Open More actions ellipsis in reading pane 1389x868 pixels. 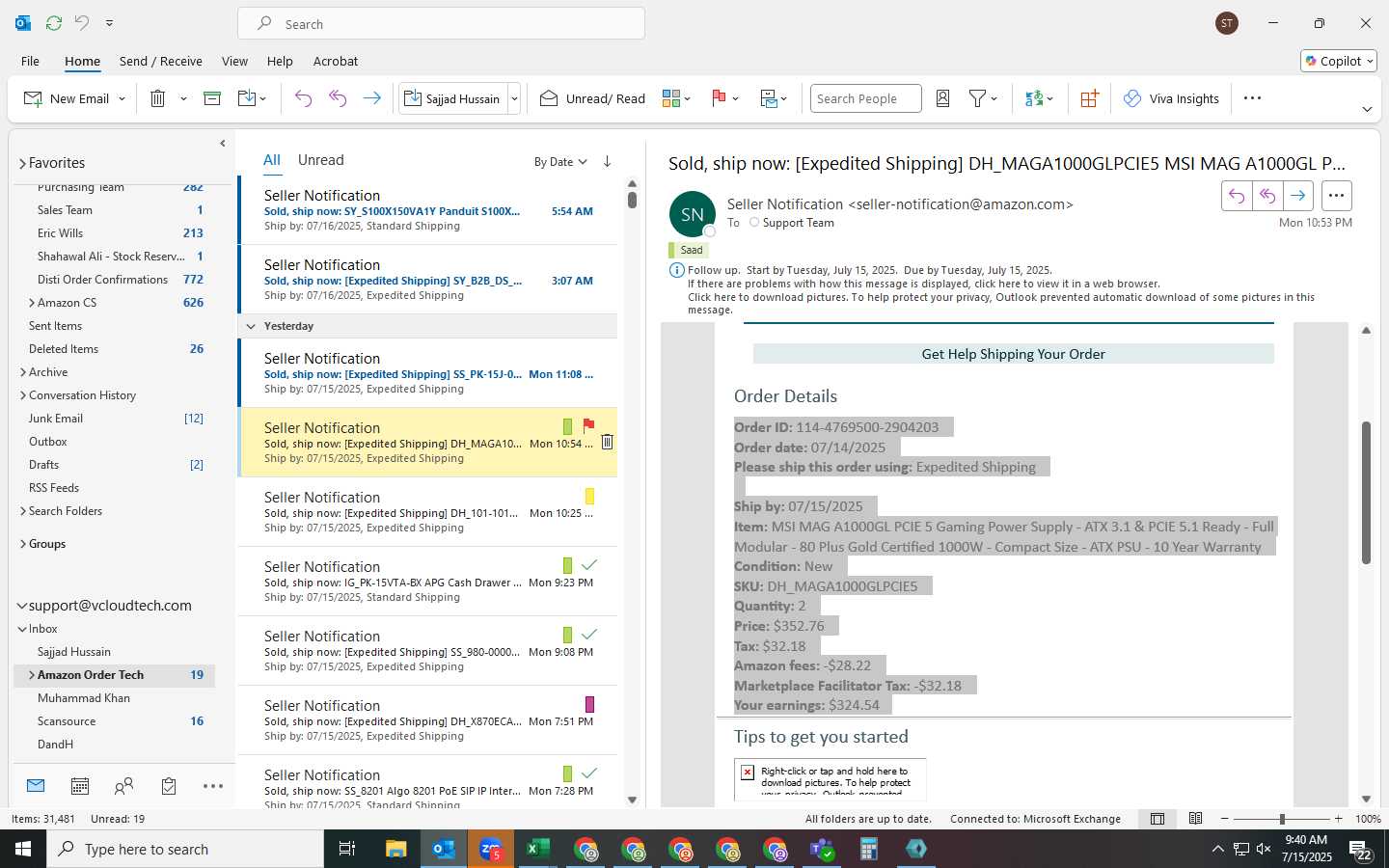pyautogui.click(x=1336, y=196)
